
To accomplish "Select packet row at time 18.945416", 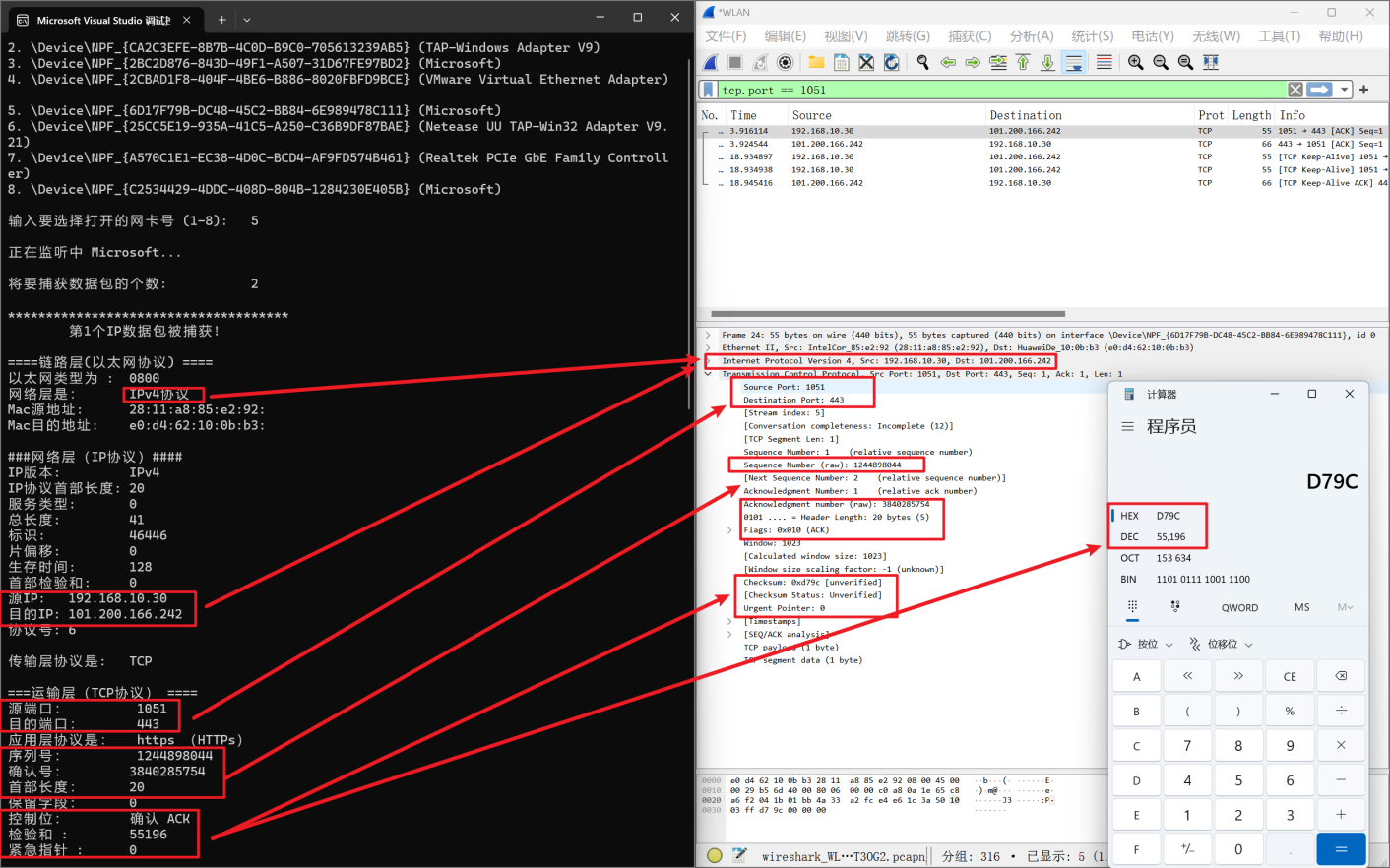I will click(1043, 183).
